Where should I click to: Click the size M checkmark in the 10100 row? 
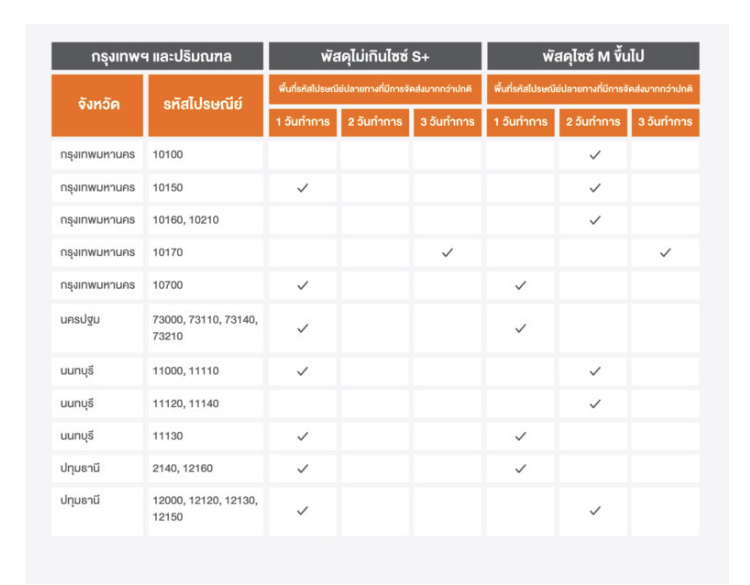tap(594, 155)
